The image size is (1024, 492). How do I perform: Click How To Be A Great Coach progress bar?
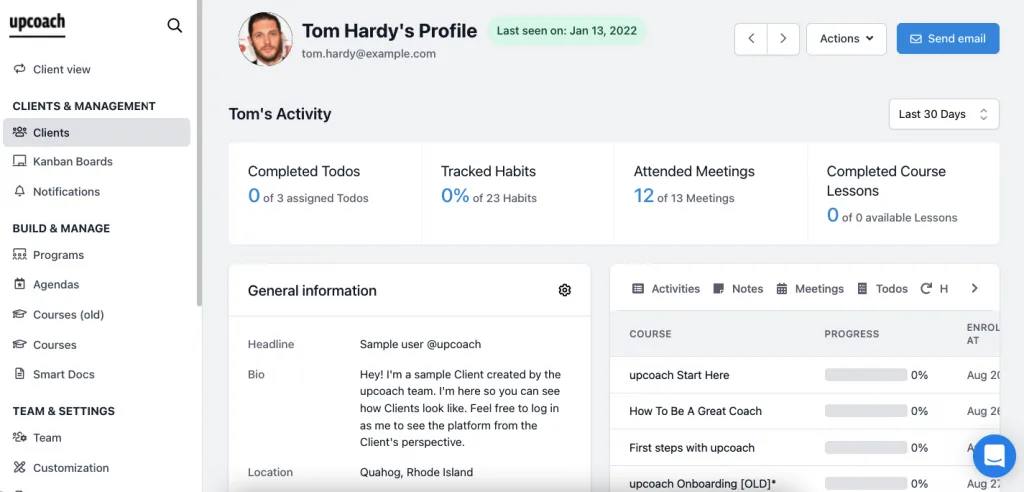point(865,411)
